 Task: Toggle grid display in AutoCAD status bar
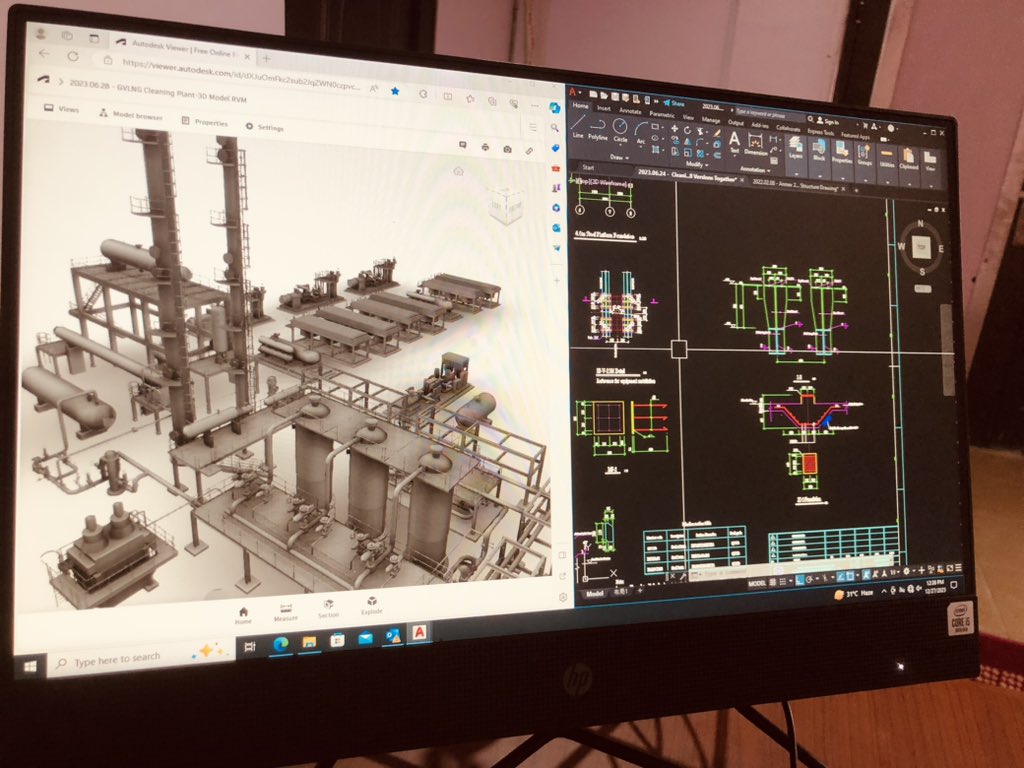(773, 581)
